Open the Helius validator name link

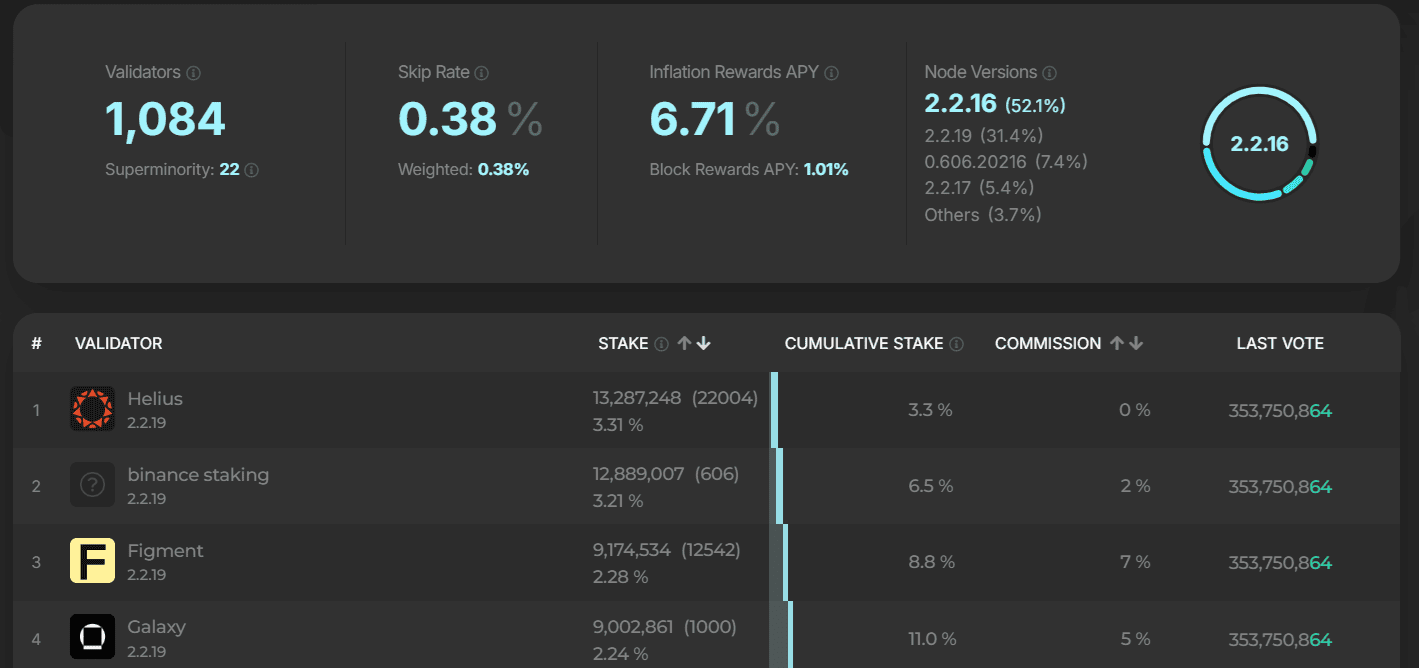point(155,399)
